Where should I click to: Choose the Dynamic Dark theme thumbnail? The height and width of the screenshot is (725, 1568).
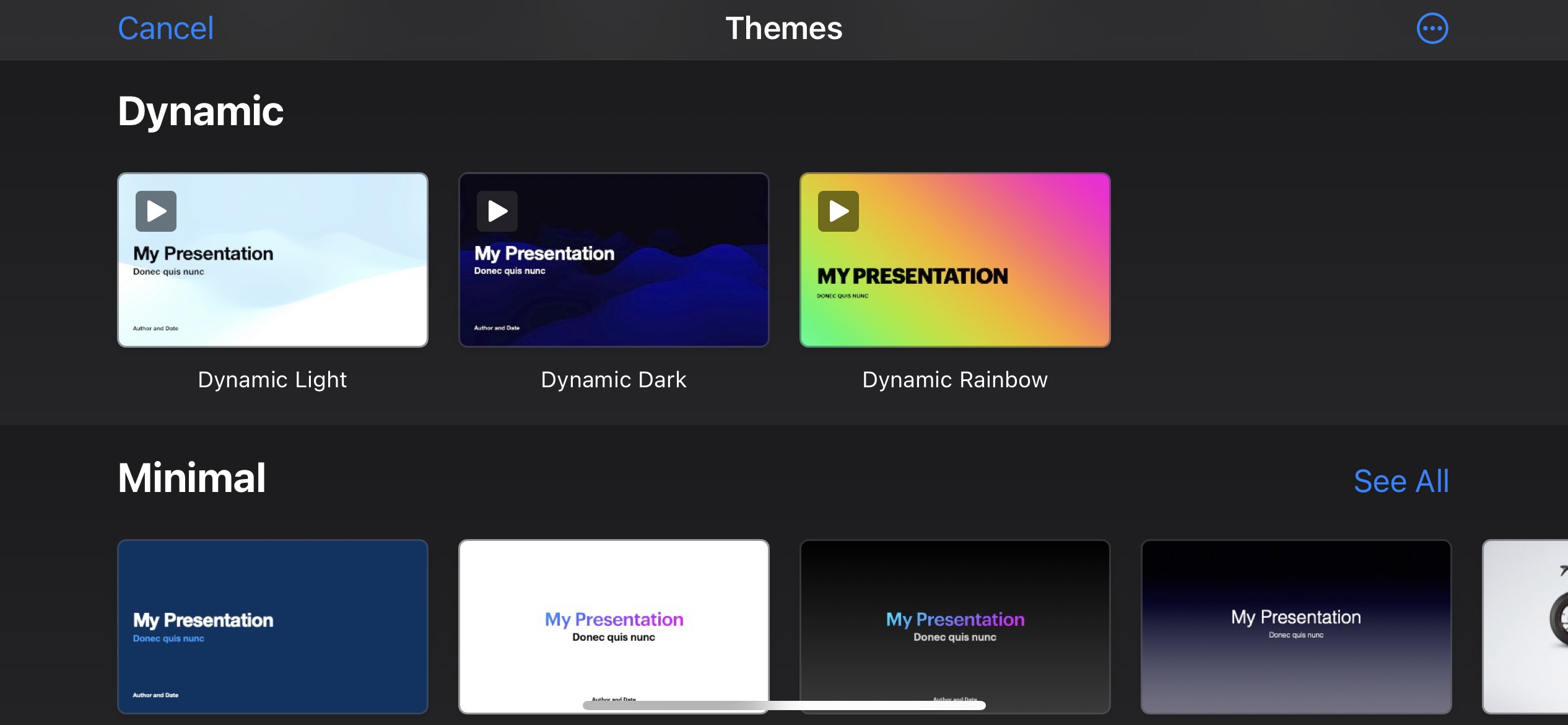614,260
